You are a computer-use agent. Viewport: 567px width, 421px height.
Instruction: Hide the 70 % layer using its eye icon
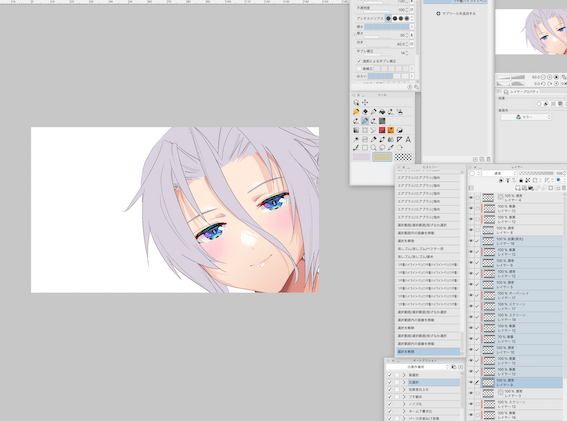[471, 339]
